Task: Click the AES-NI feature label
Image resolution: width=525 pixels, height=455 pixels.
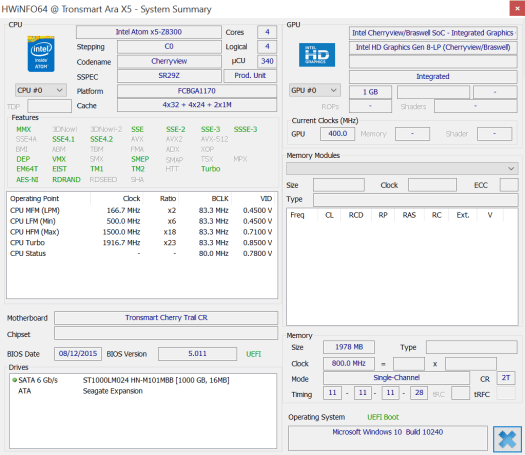Action: pyautogui.click(x=27, y=180)
